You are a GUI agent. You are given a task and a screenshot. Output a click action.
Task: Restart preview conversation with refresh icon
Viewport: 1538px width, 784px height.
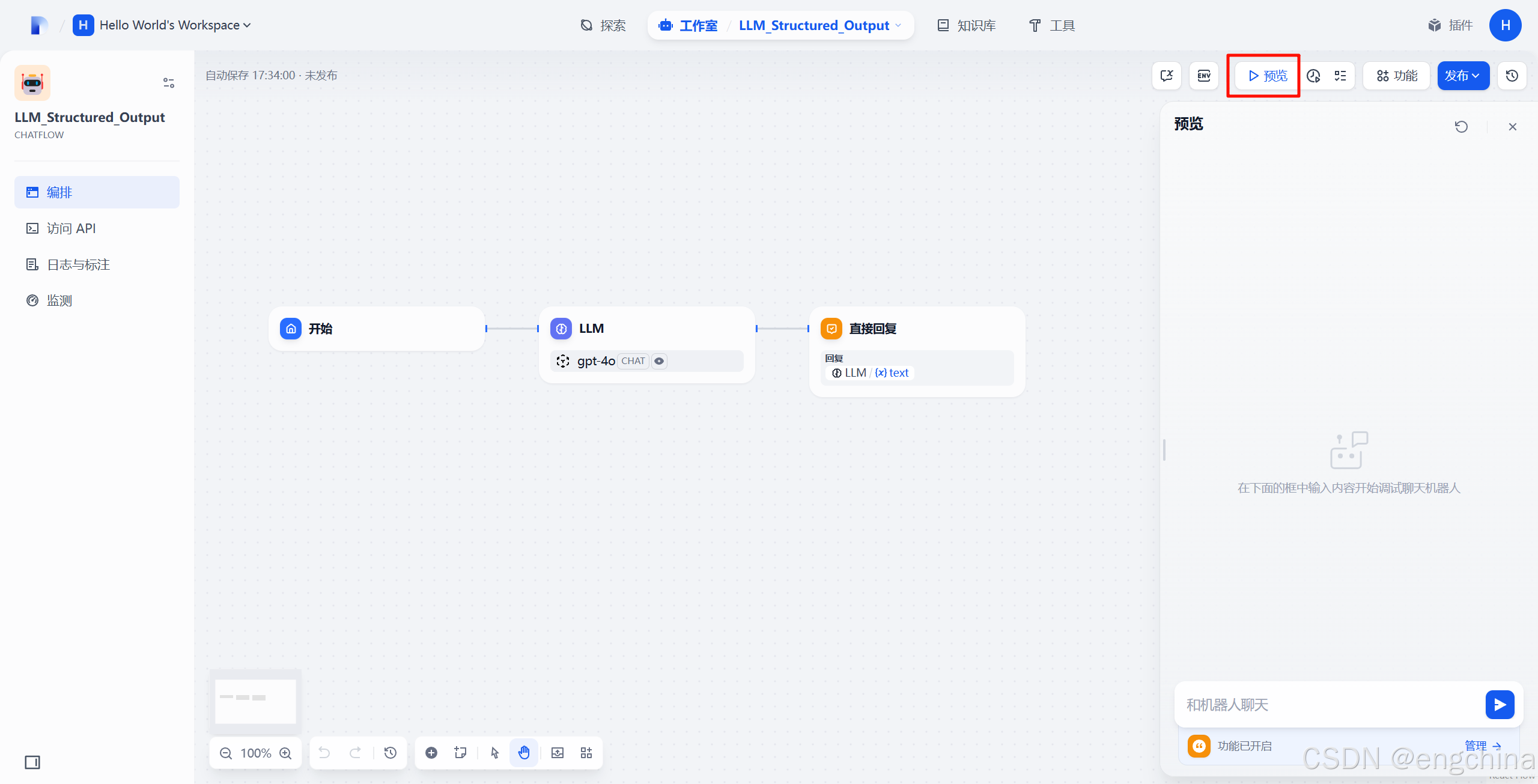click(1461, 127)
